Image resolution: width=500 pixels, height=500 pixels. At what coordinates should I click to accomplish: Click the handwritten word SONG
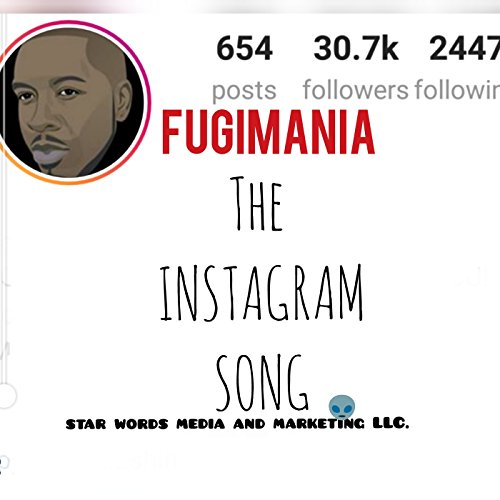pyautogui.click(x=262, y=383)
